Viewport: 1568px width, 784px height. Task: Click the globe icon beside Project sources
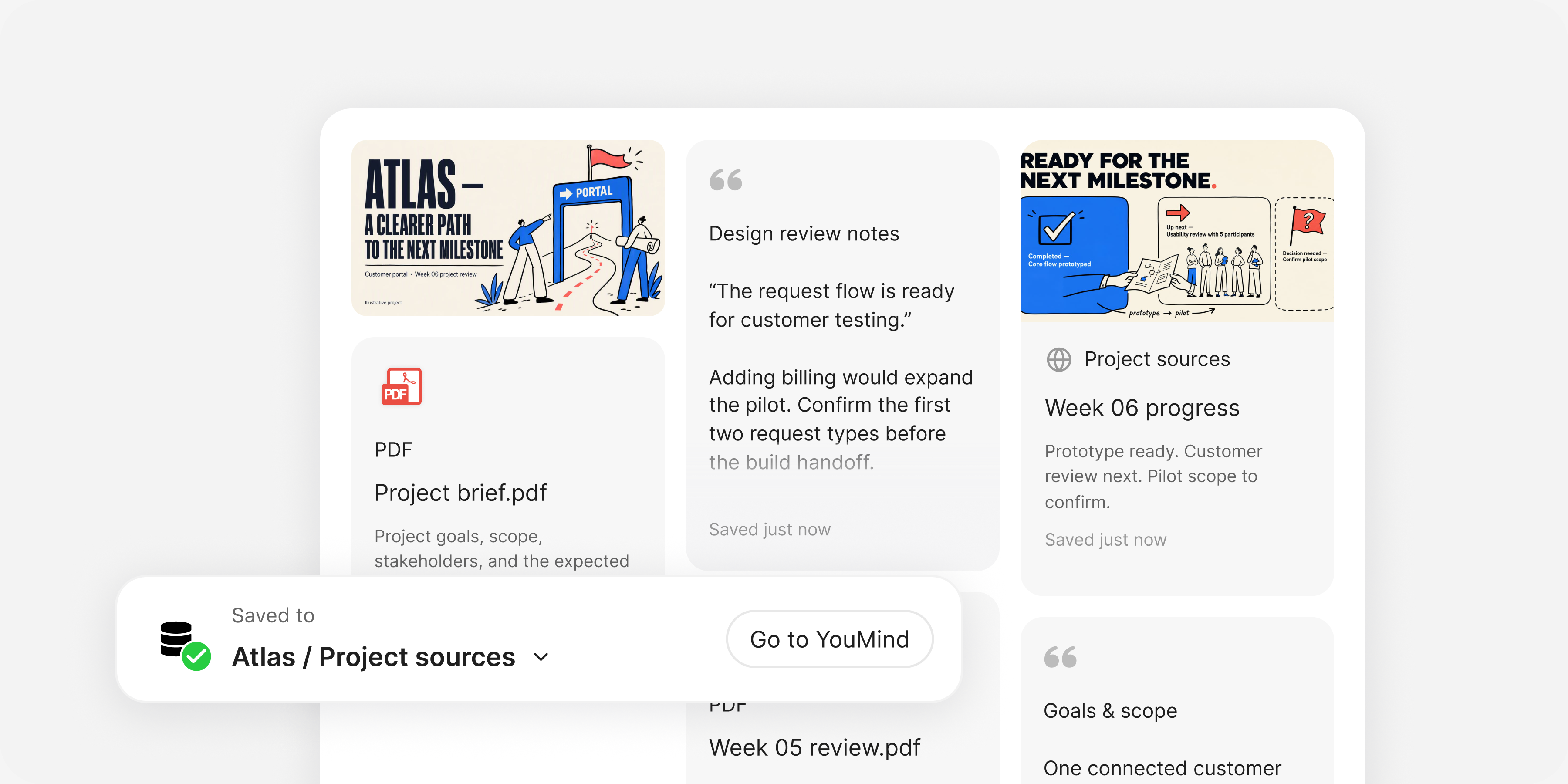(x=1058, y=359)
